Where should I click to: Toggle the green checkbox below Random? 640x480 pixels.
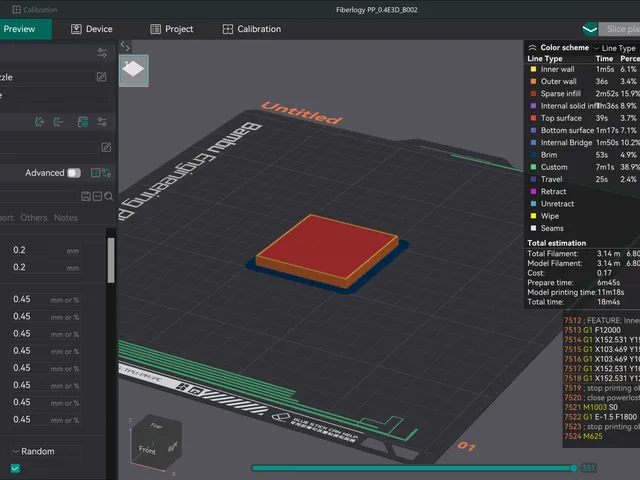click(x=15, y=468)
